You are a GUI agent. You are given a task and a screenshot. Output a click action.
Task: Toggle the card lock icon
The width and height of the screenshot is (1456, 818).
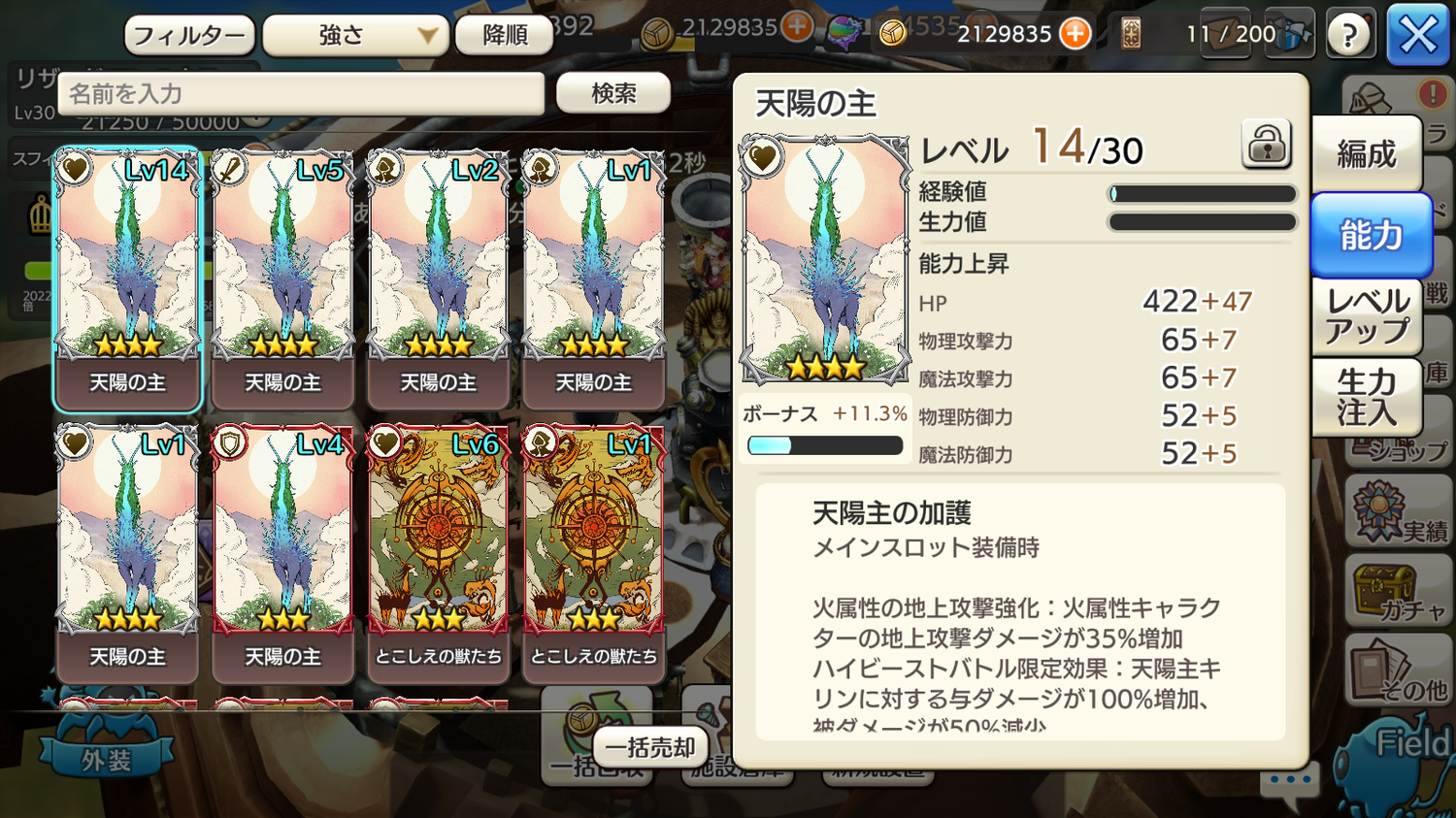tap(1267, 146)
